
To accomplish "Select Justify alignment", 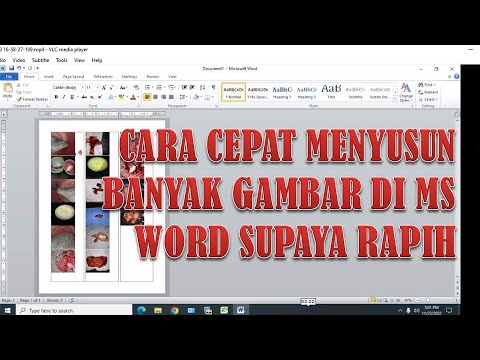I will (171, 97).
